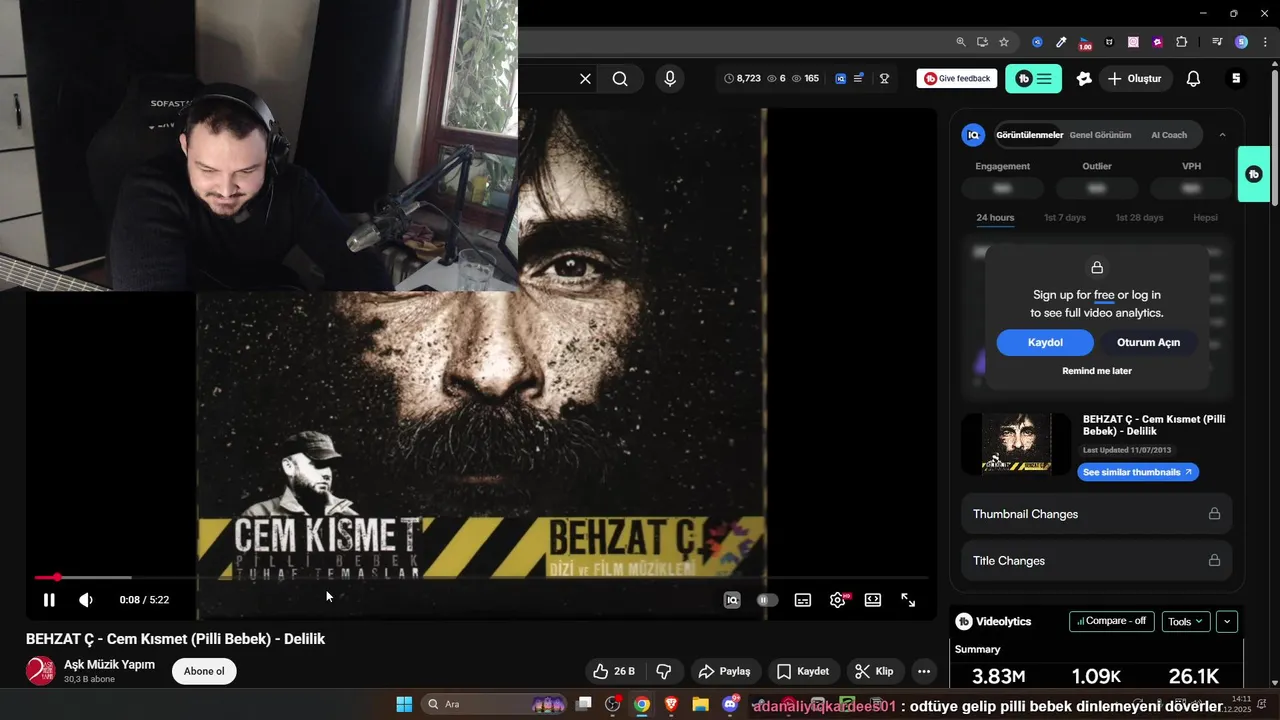This screenshot has height=720, width=1280.
Task: Click See similar thumbnails button
Action: tap(1138, 472)
